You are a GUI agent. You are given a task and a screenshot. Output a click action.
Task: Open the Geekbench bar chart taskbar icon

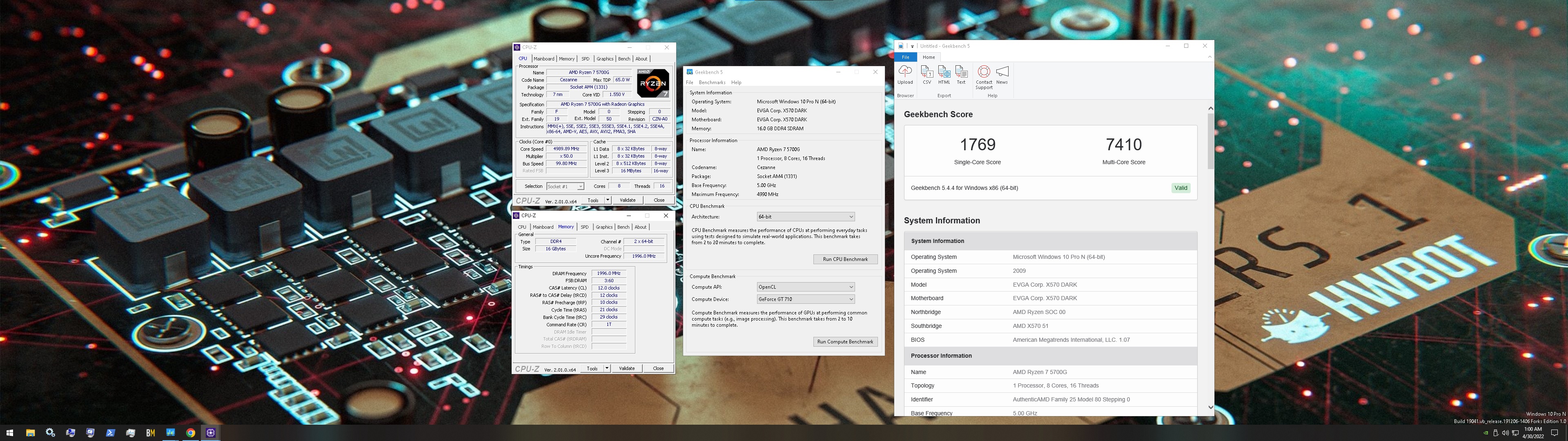(x=170, y=433)
